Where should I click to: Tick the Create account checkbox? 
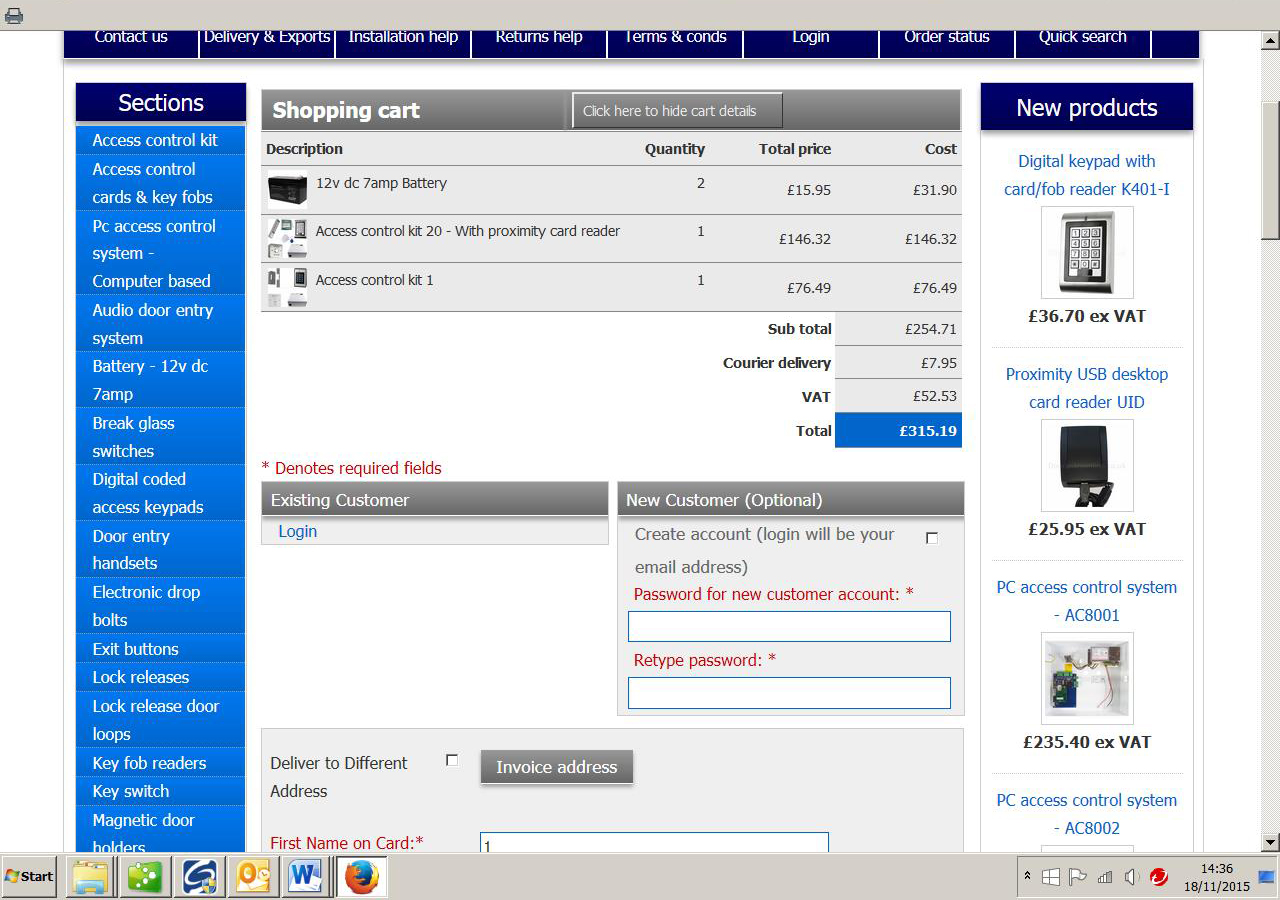coord(932,538)
